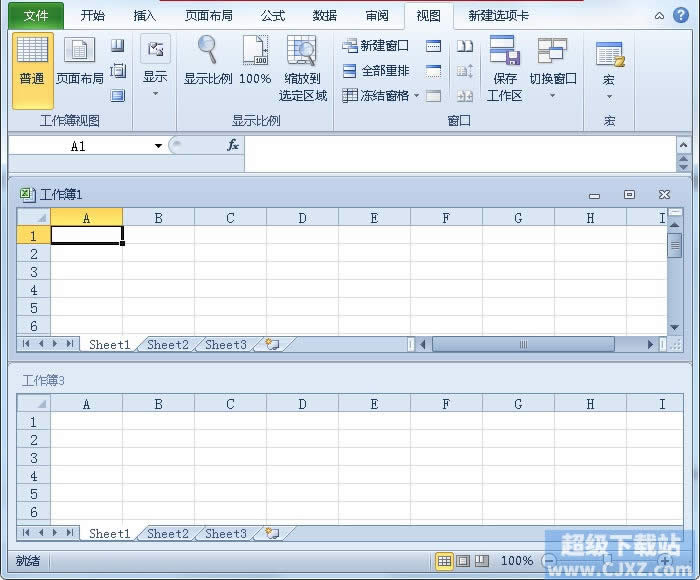Open Excel Help question mark icon
Image resolution: width=700 pixels, height=580 pixels.
[x=680, y=16]
